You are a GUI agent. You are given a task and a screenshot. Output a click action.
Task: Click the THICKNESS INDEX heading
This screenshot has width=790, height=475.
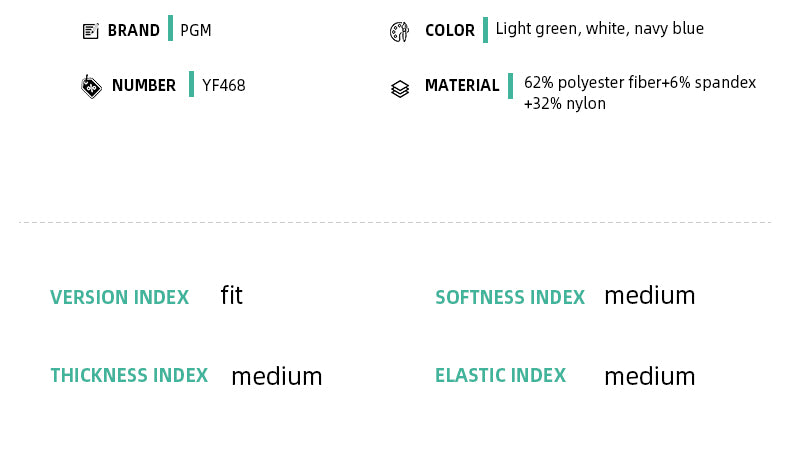pos(129,376)
